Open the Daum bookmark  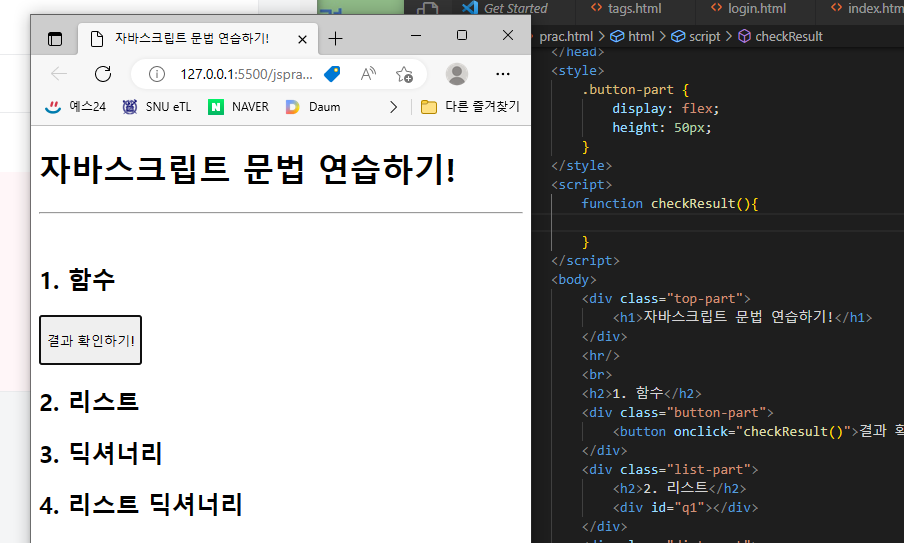(313, 107)
